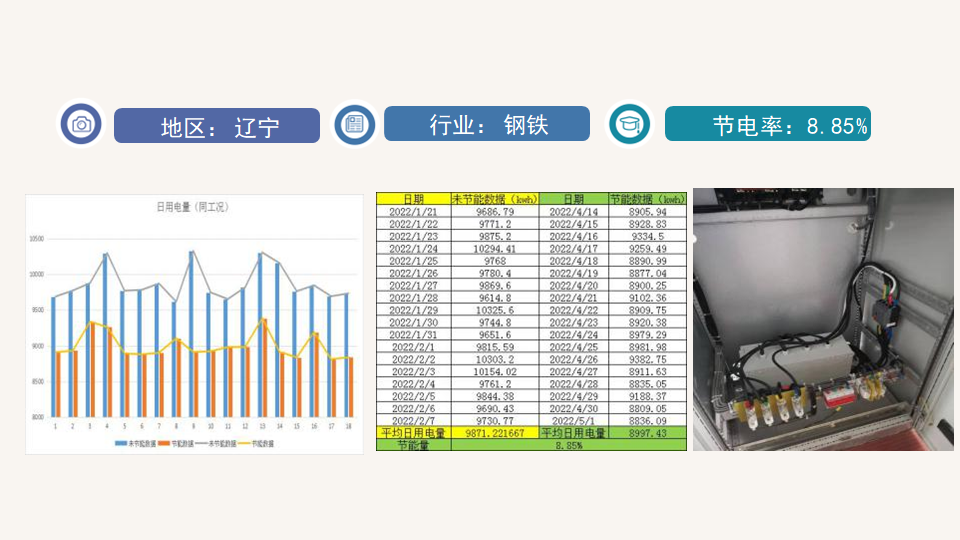Click the blue bar legend swatch
The width and height of the screenshot is (960, 540).
click(x=121, y=443)
